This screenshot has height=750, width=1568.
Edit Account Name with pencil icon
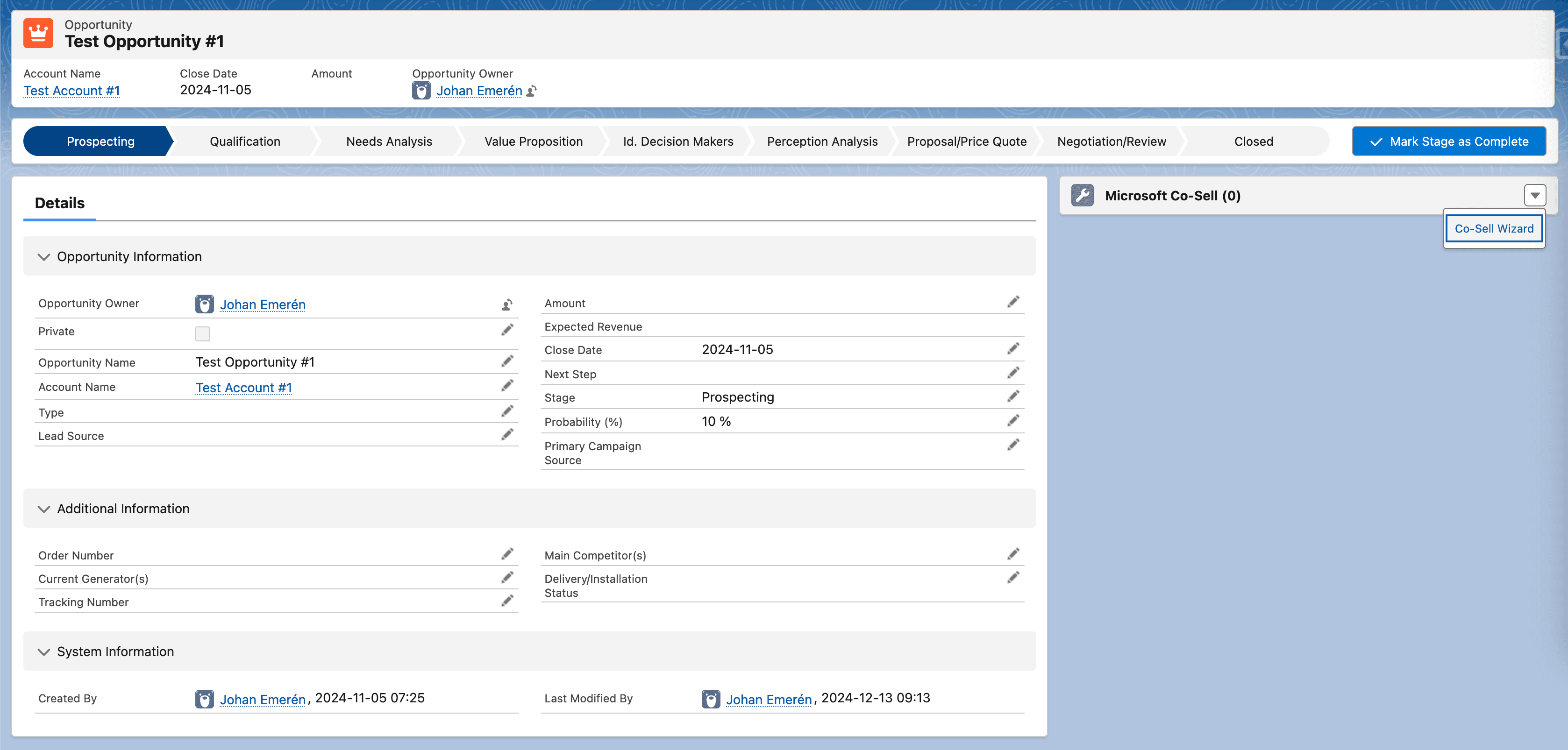(507, 386)
